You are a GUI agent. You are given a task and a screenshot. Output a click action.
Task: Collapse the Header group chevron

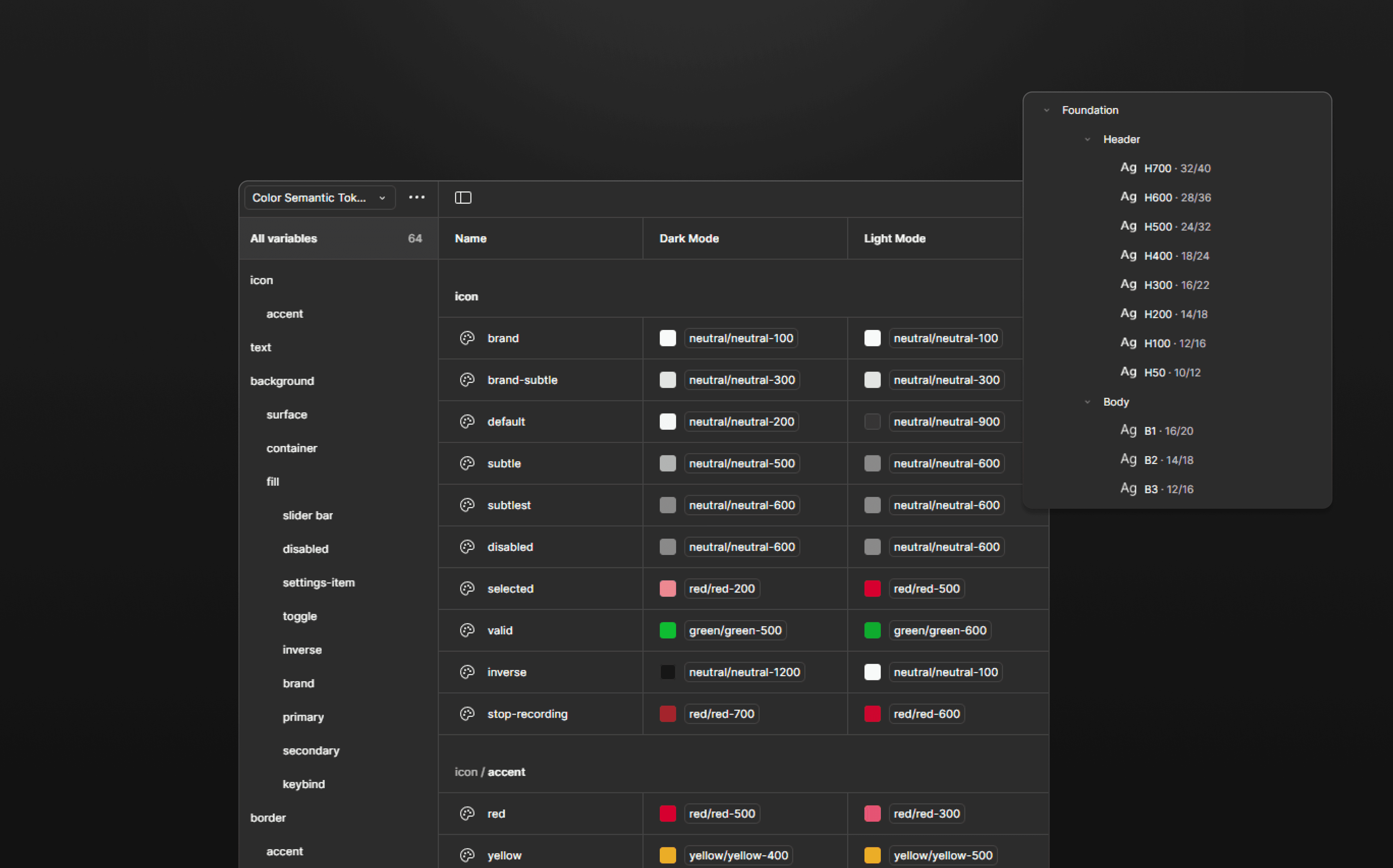(x=1087, y=140)
